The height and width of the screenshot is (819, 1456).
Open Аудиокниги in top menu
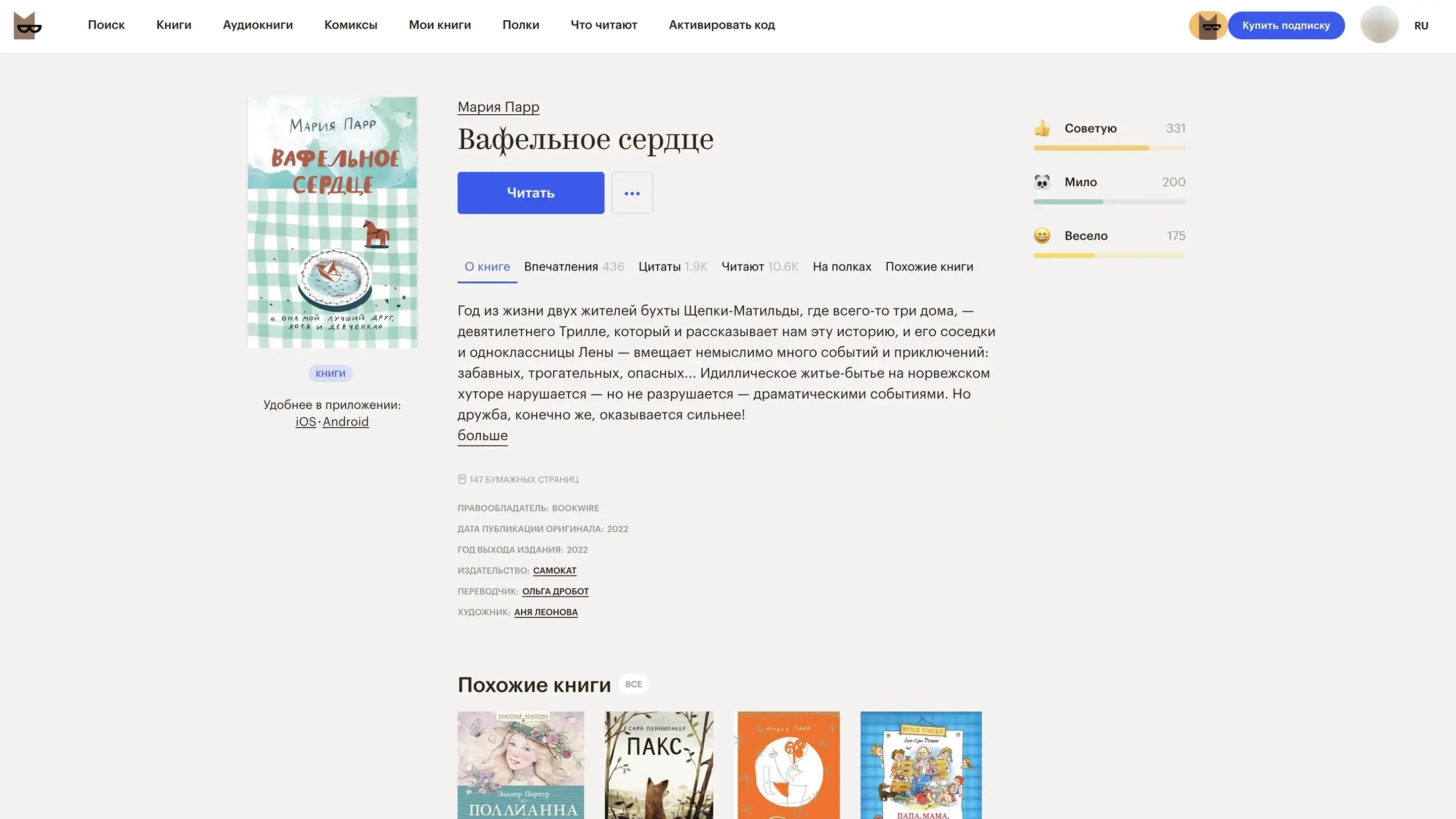coord(258,25)
